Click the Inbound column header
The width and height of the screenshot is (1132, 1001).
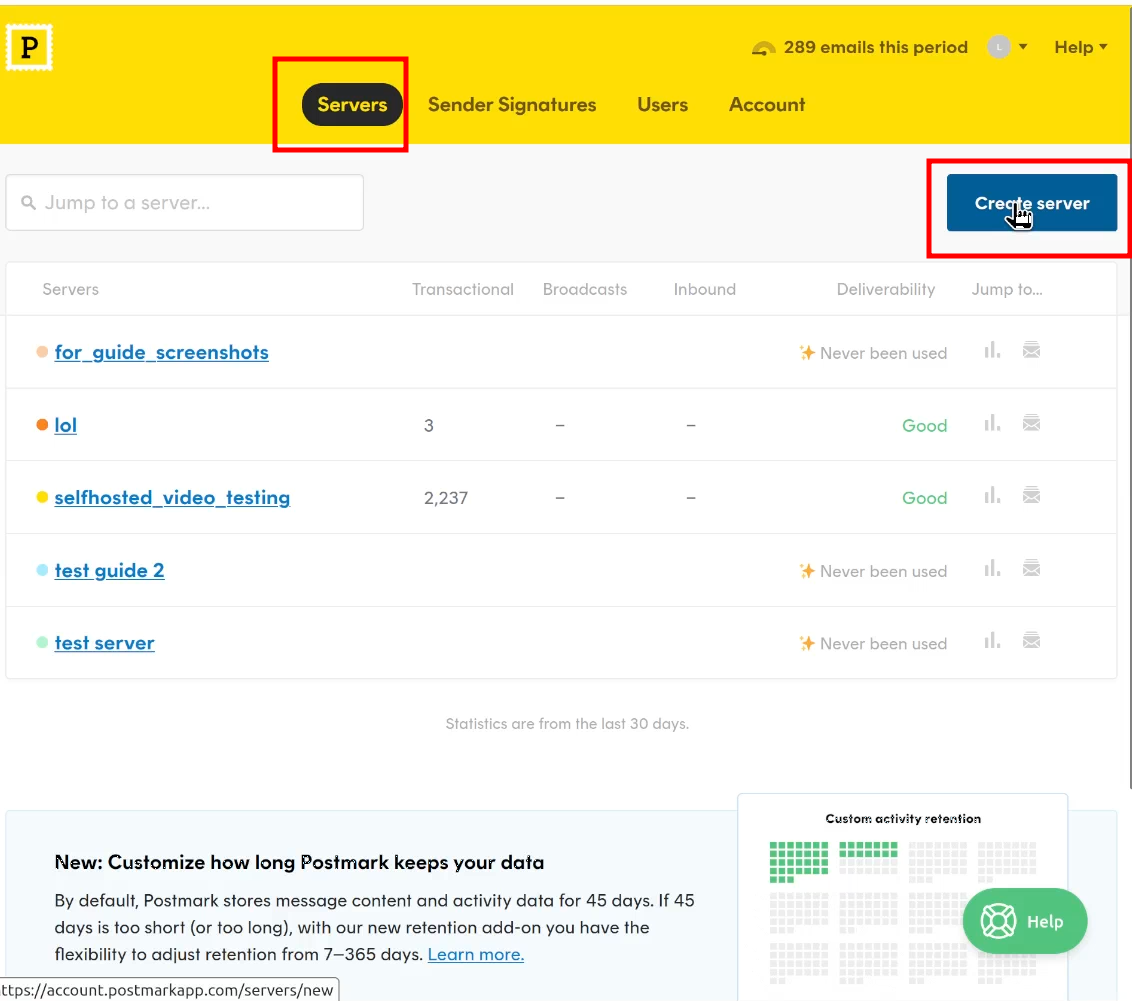pyautogui.click(x=705, y=289)
